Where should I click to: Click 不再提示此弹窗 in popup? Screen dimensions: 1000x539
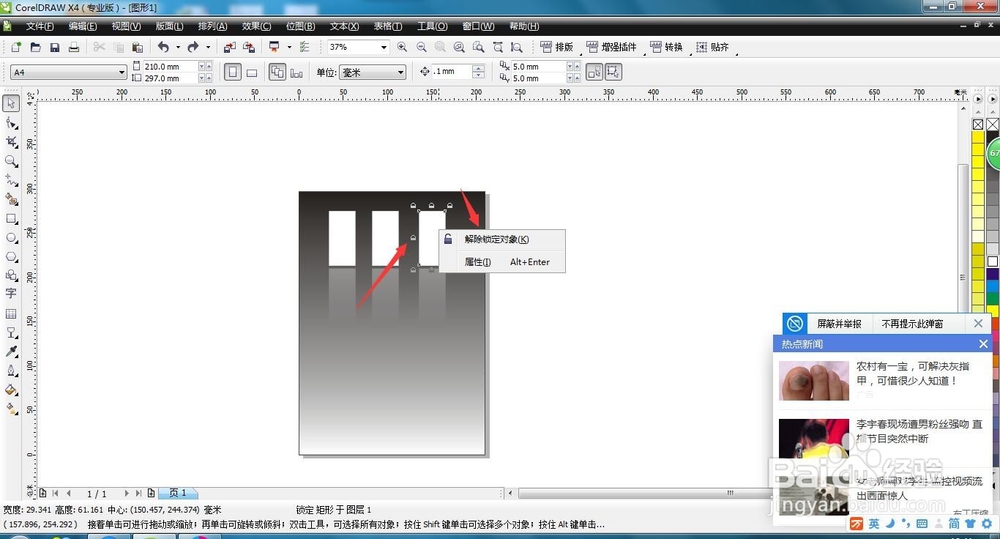912,324
